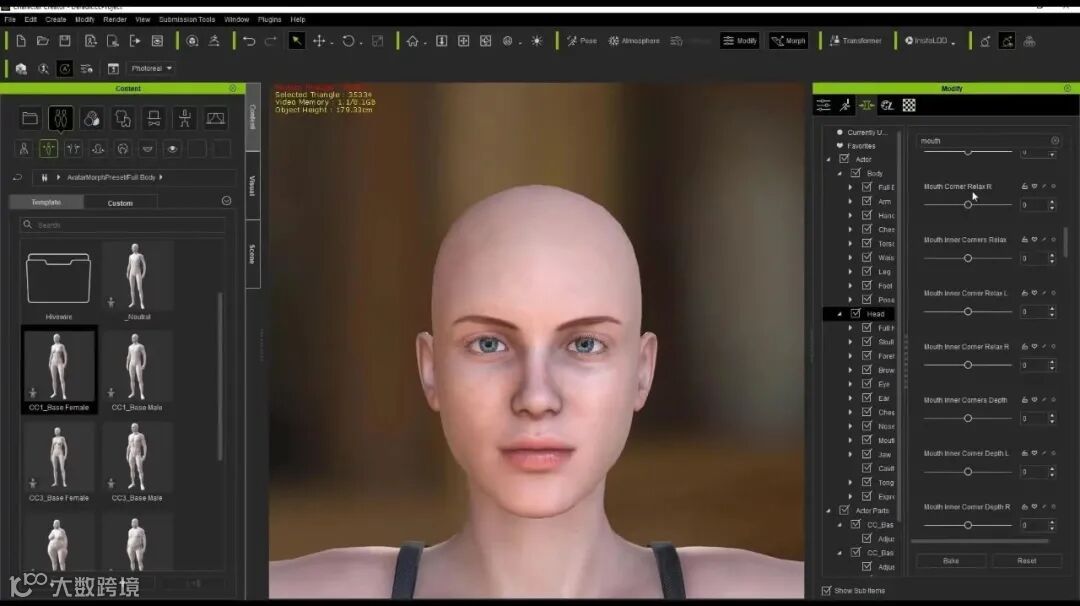Viewport: 1080px width, 606px height.
Task: Click the InstaLOD toolbar button
Action: [x=927, y=41]
